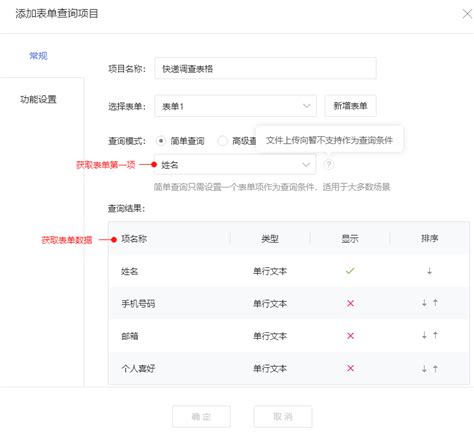Select the 高级查询 radio option

pos(222,141)
